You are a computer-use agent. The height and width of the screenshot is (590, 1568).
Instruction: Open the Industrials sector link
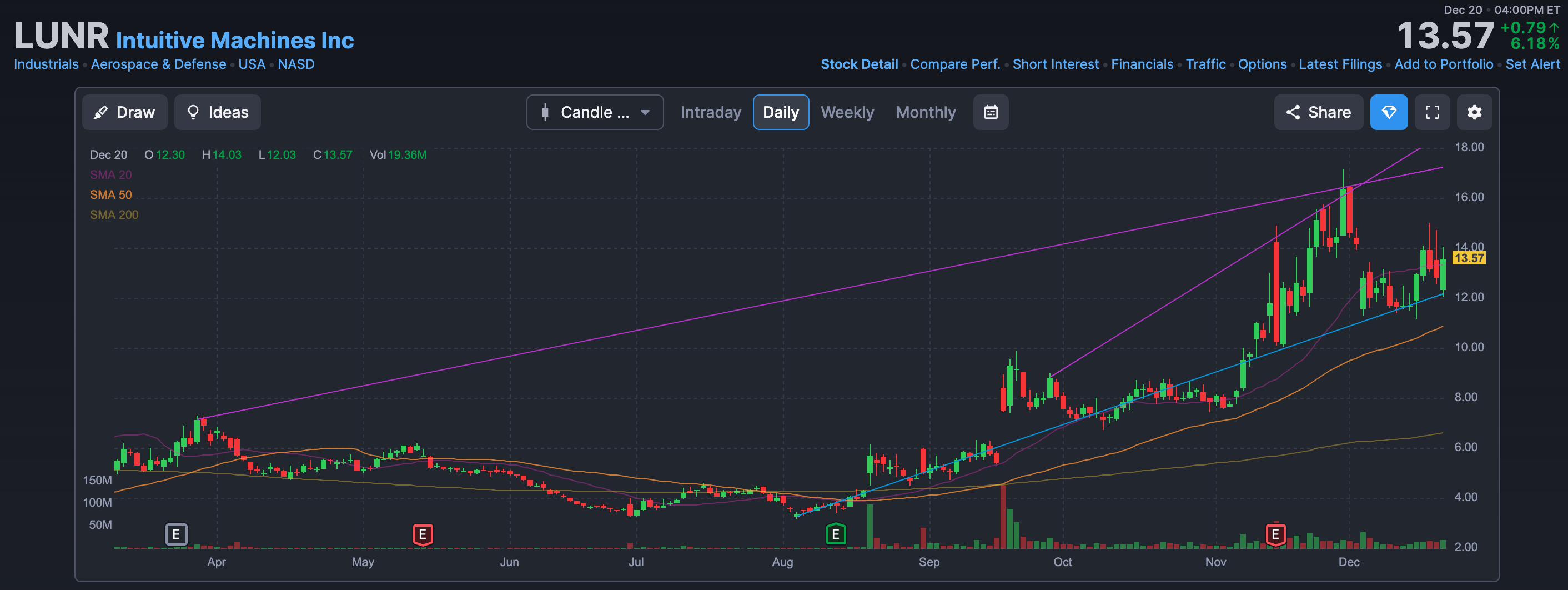click(46, 64)
